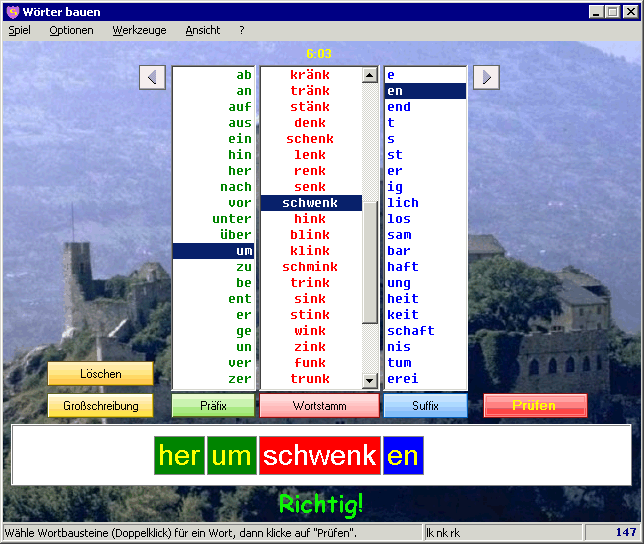The width and height of the screenshot is (644, 544).
Task: Click the right arrow navigation button
Action: tap(486, 77)
